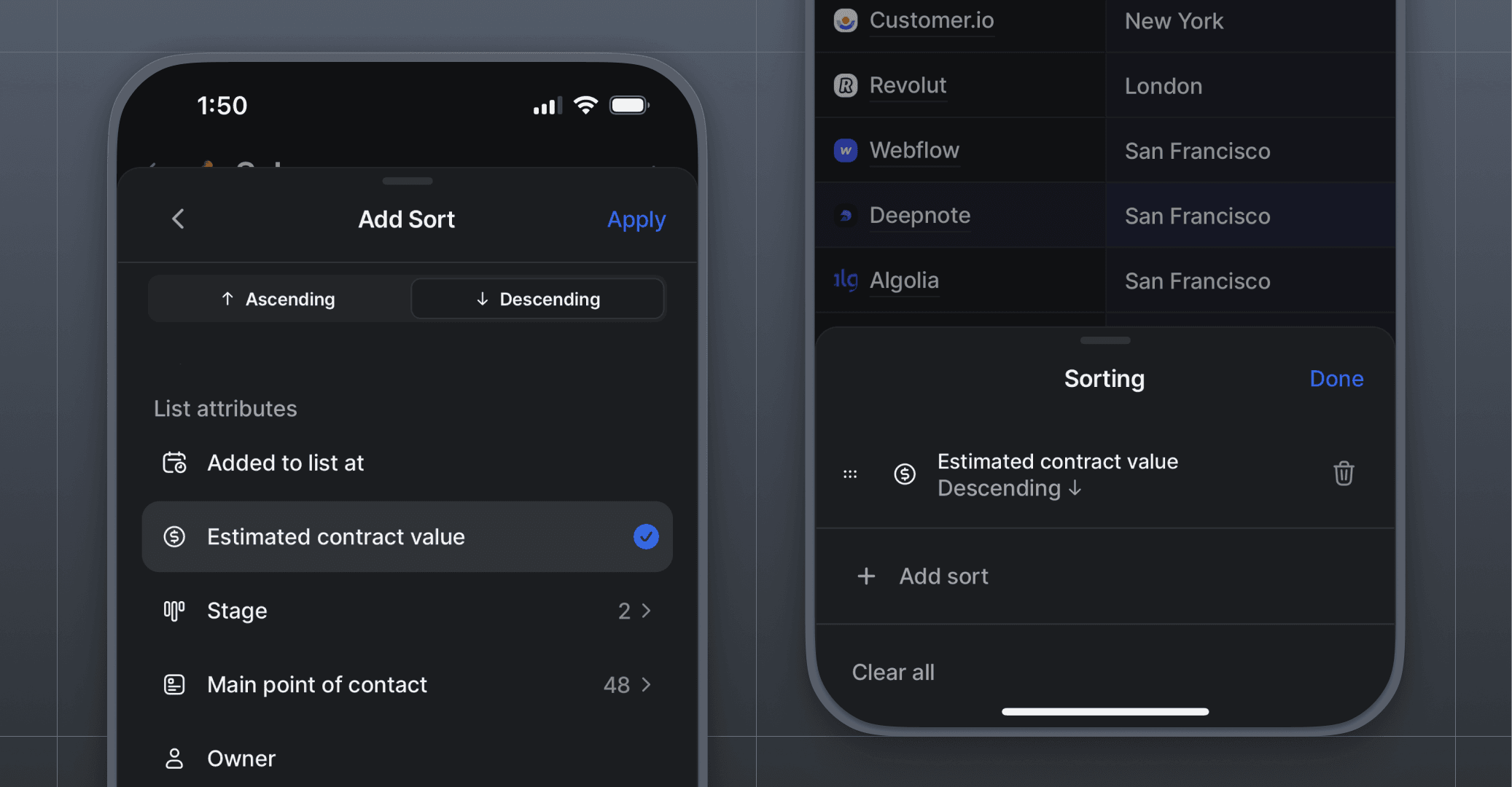Click the calendar icon next to Added to list at
Viewport: 1512px width, 787px height.
(x=174, y=462)
